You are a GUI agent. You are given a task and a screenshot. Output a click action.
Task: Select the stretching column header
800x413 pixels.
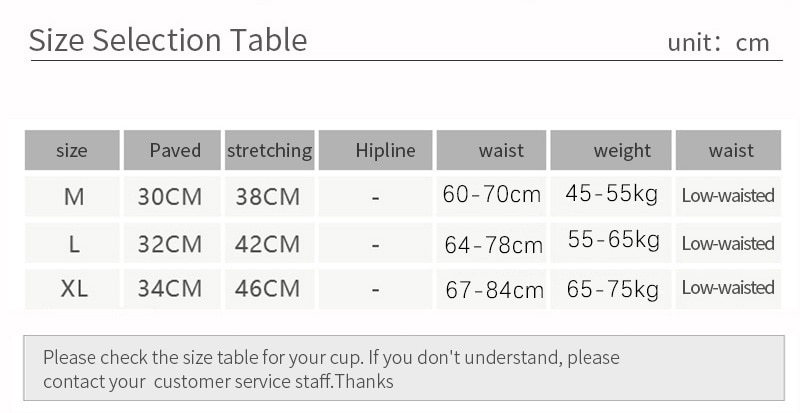(x=270, y=150)
